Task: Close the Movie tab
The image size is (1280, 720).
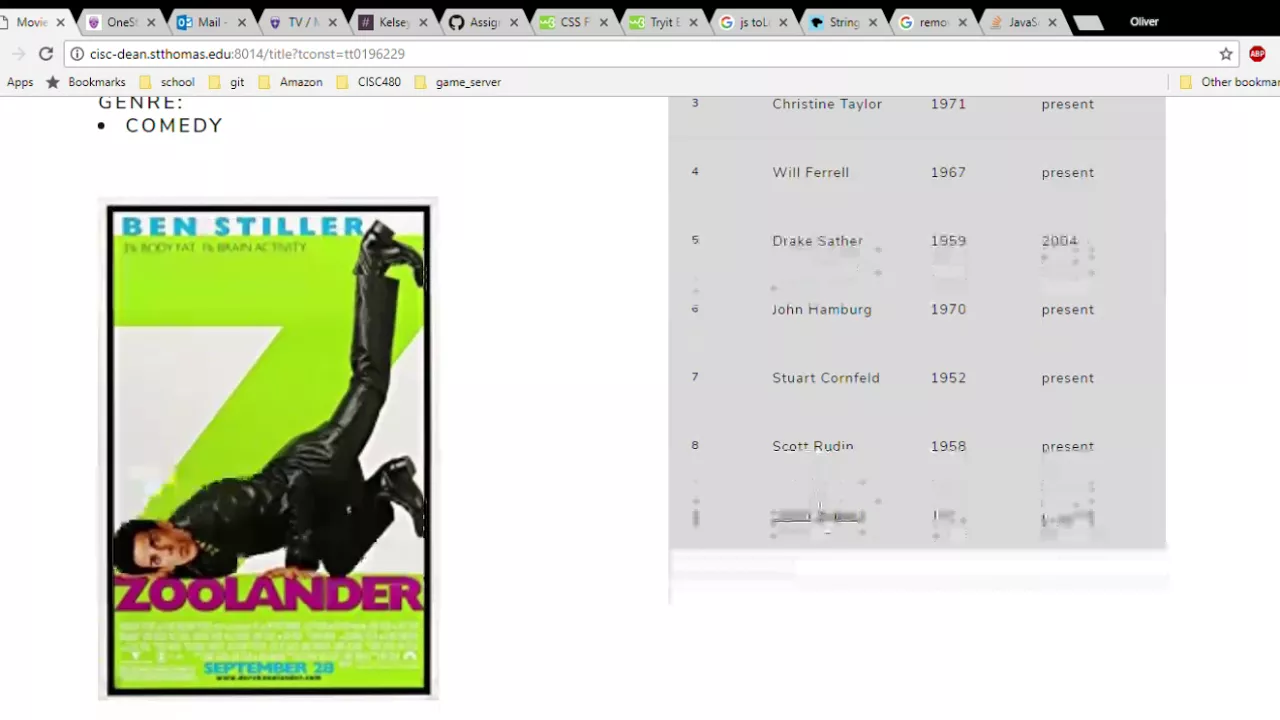Action: [x=61, y=22]
